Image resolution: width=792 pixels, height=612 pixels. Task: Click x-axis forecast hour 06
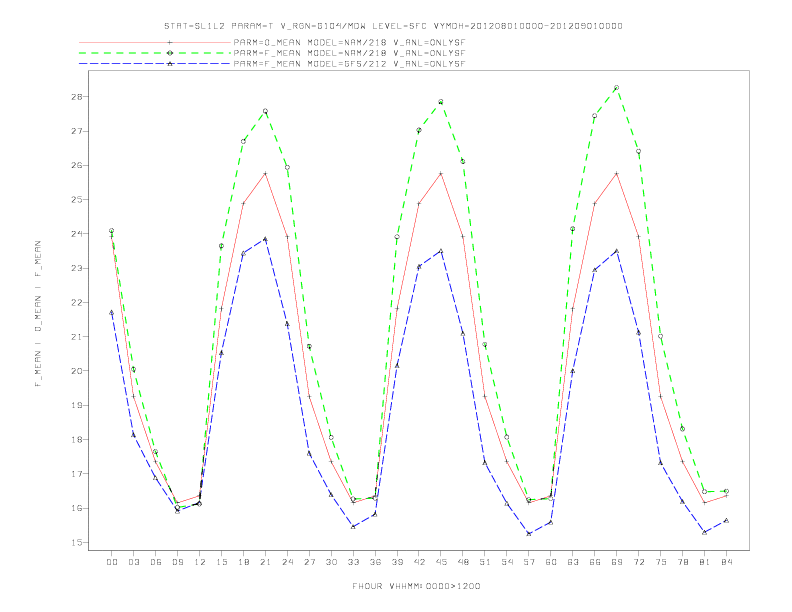click(156, 562)
